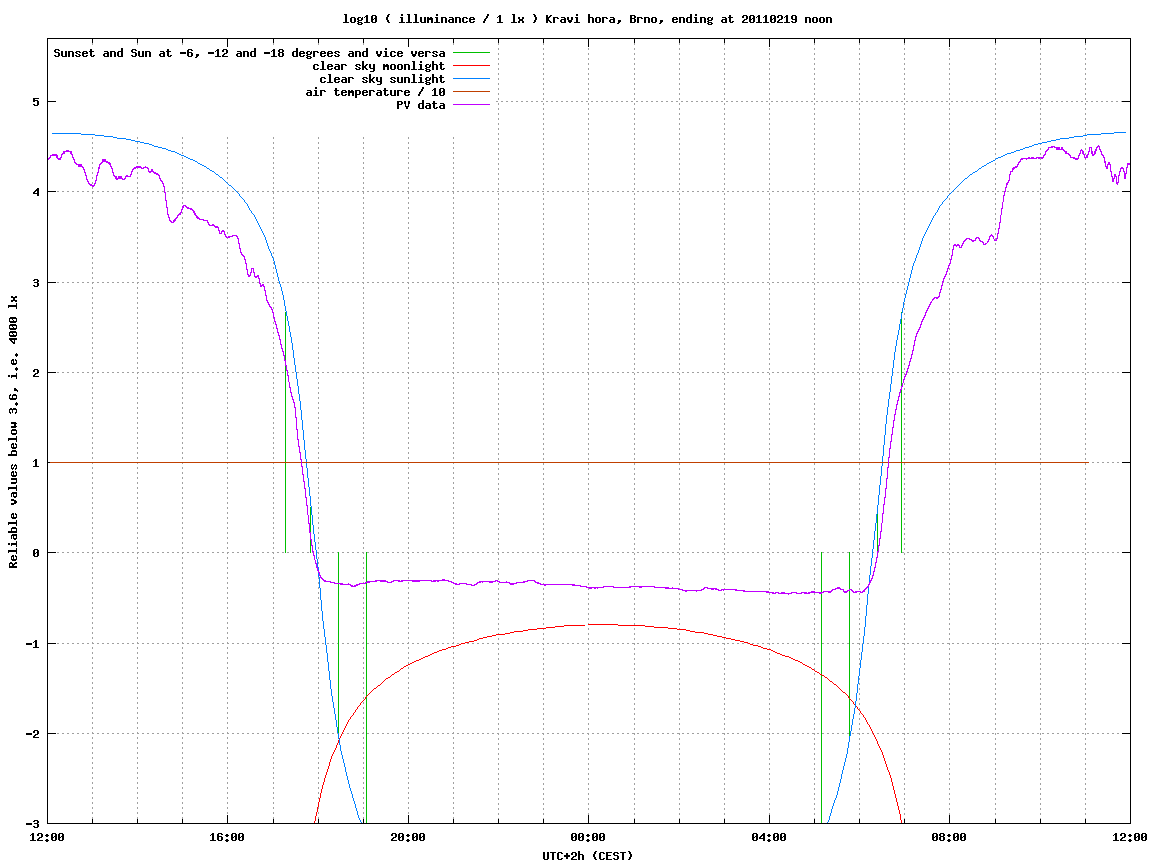Select legend entry 'clear sky sunlight'
Screen dimensions: 1151x863
pos(382,79)
